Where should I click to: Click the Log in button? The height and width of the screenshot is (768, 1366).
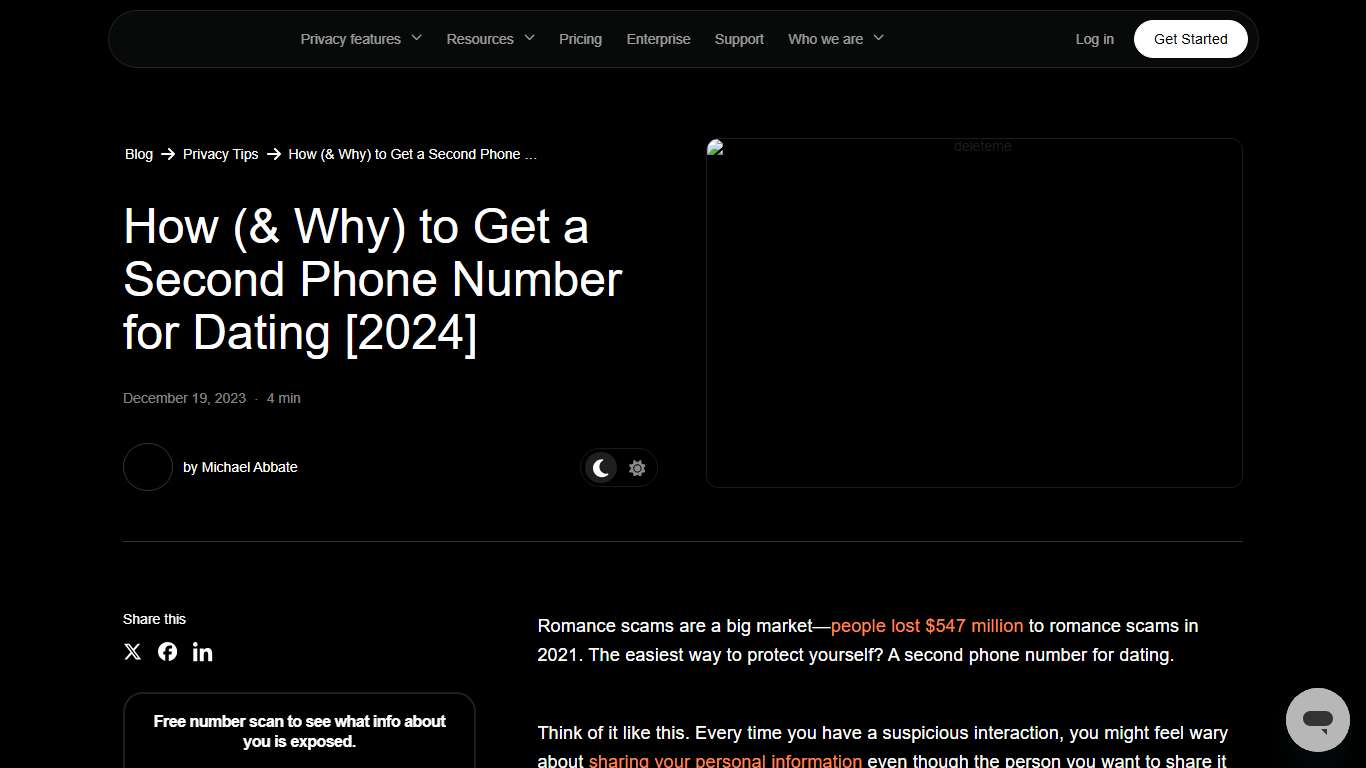coord(1094,39)
